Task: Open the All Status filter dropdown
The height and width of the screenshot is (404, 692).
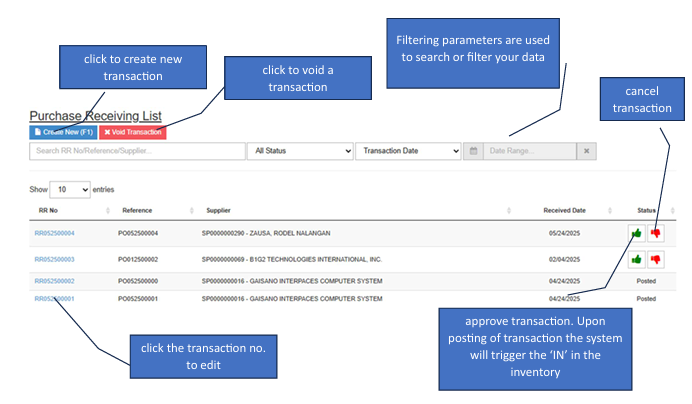Action: (300, 151)
